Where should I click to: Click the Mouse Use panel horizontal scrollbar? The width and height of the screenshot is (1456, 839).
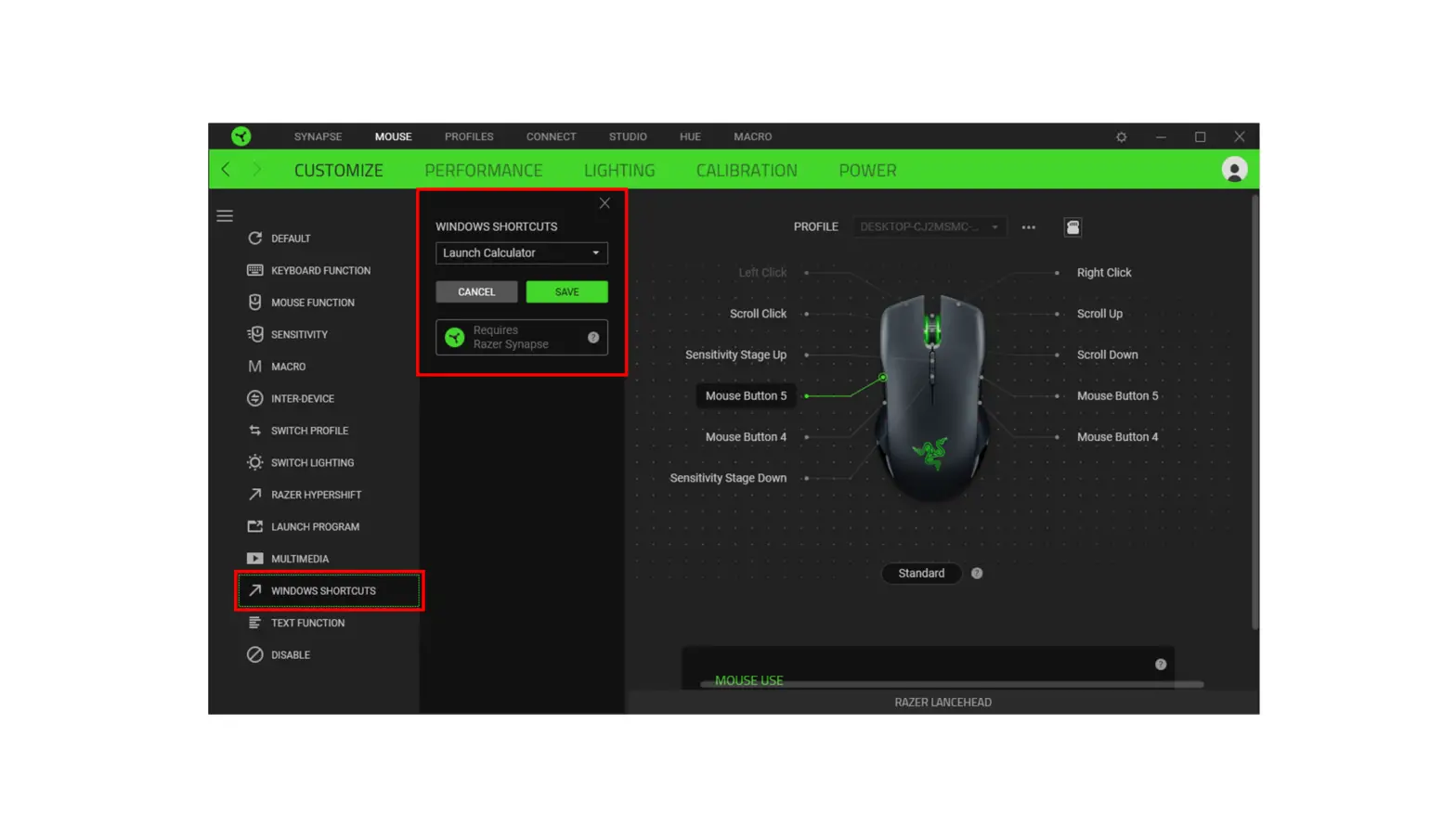[x=952, y=685]
